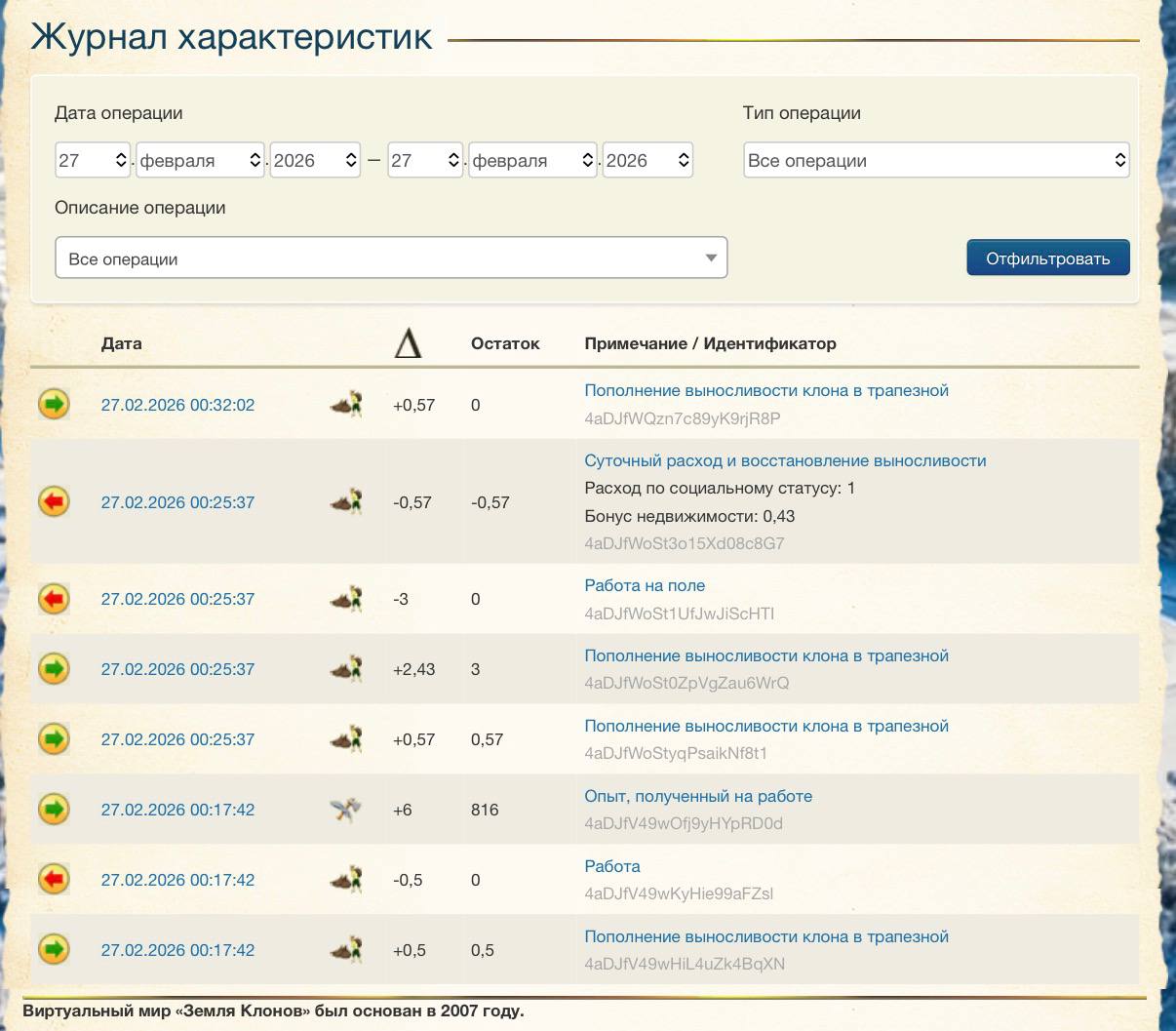Image resolution: width=1176 pixels, height=1031 pixels.
Task: Click the Остаток column header
Action: pos(505,343)
